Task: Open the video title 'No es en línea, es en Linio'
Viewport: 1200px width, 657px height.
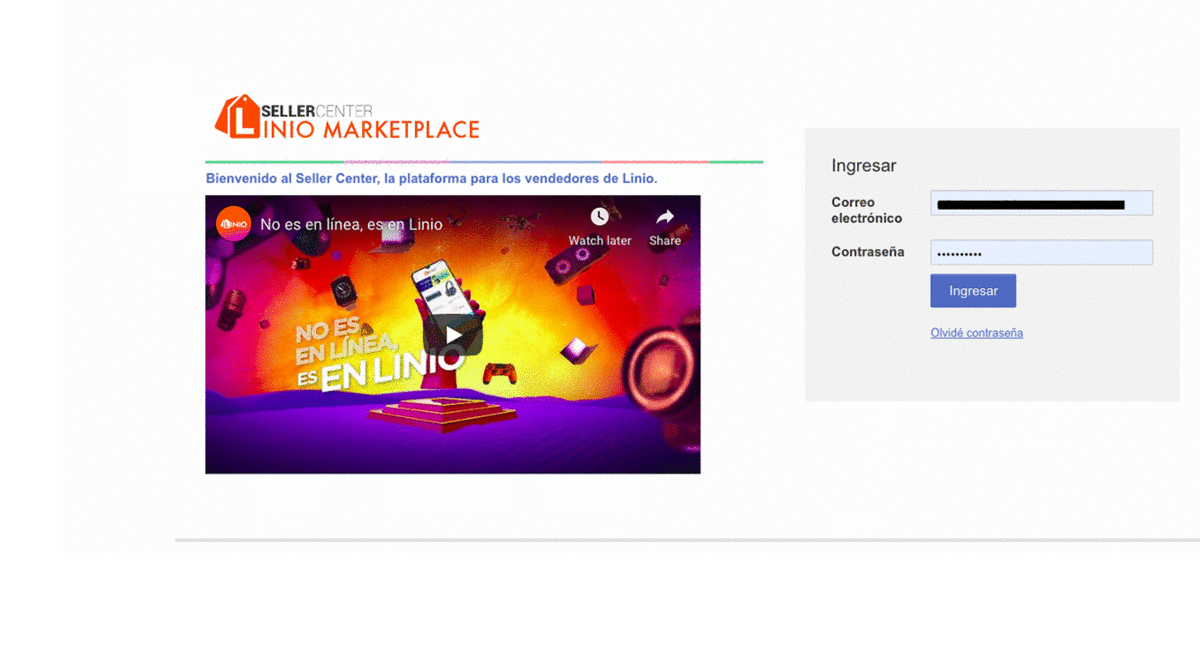Action: pos(351,225)
